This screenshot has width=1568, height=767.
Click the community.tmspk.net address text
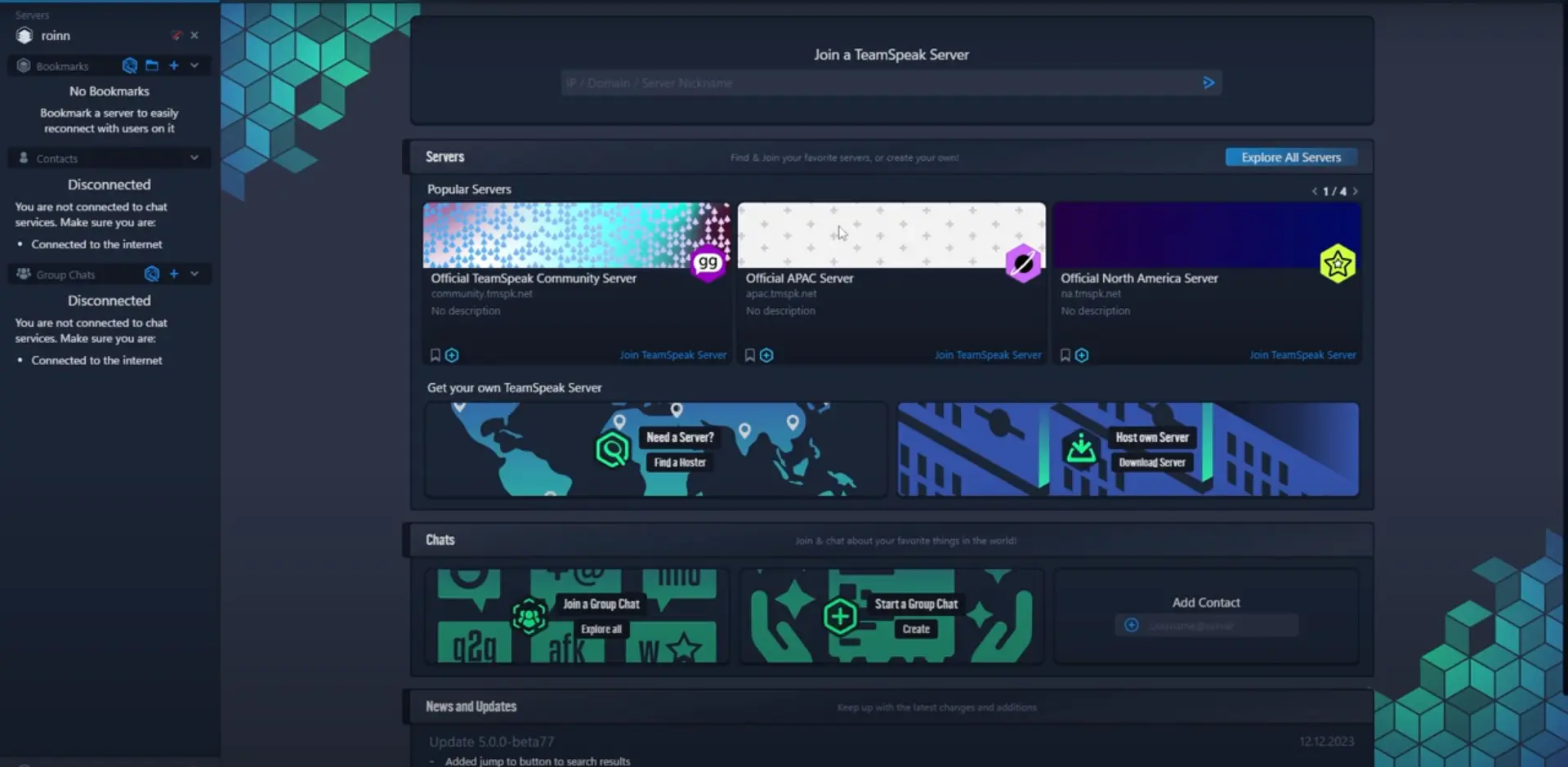point(481,294)
